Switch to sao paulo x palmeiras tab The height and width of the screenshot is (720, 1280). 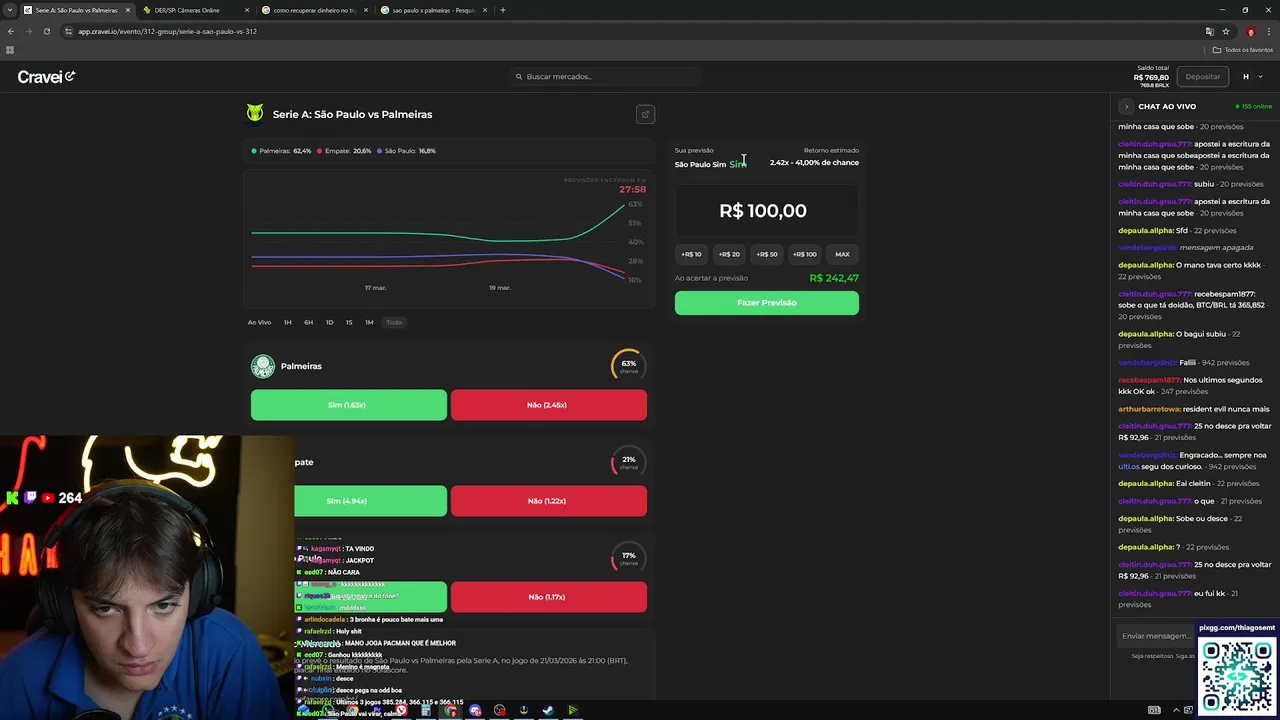(x=433, y=10)
